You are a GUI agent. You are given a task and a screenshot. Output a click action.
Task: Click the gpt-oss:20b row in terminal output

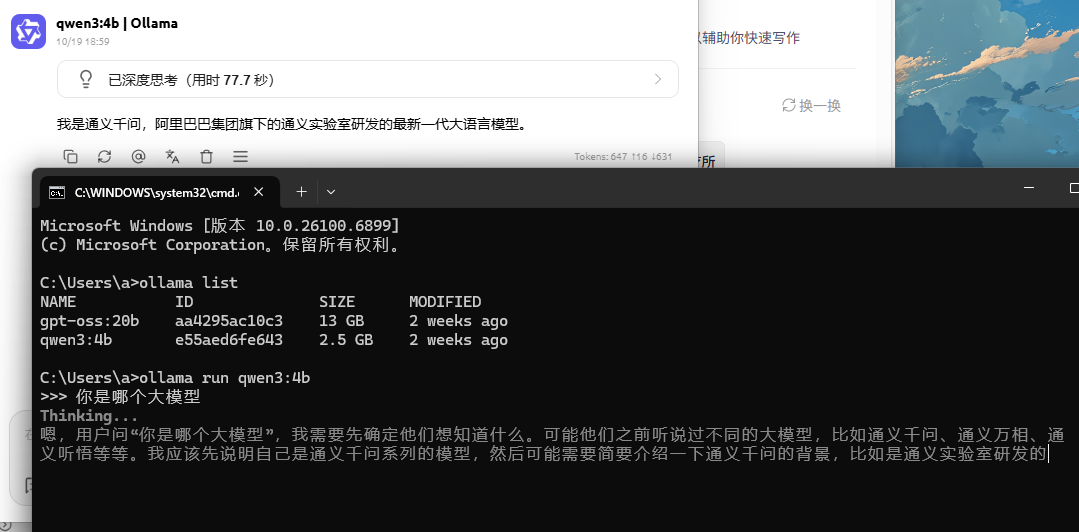274,321
